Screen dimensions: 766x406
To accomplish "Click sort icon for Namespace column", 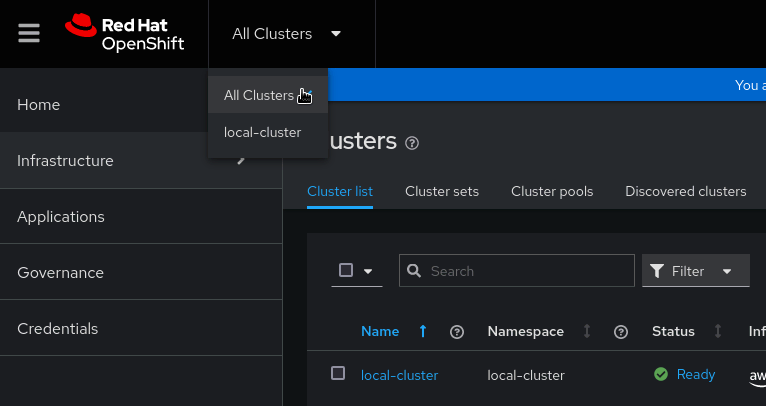I will click(587, 331).
